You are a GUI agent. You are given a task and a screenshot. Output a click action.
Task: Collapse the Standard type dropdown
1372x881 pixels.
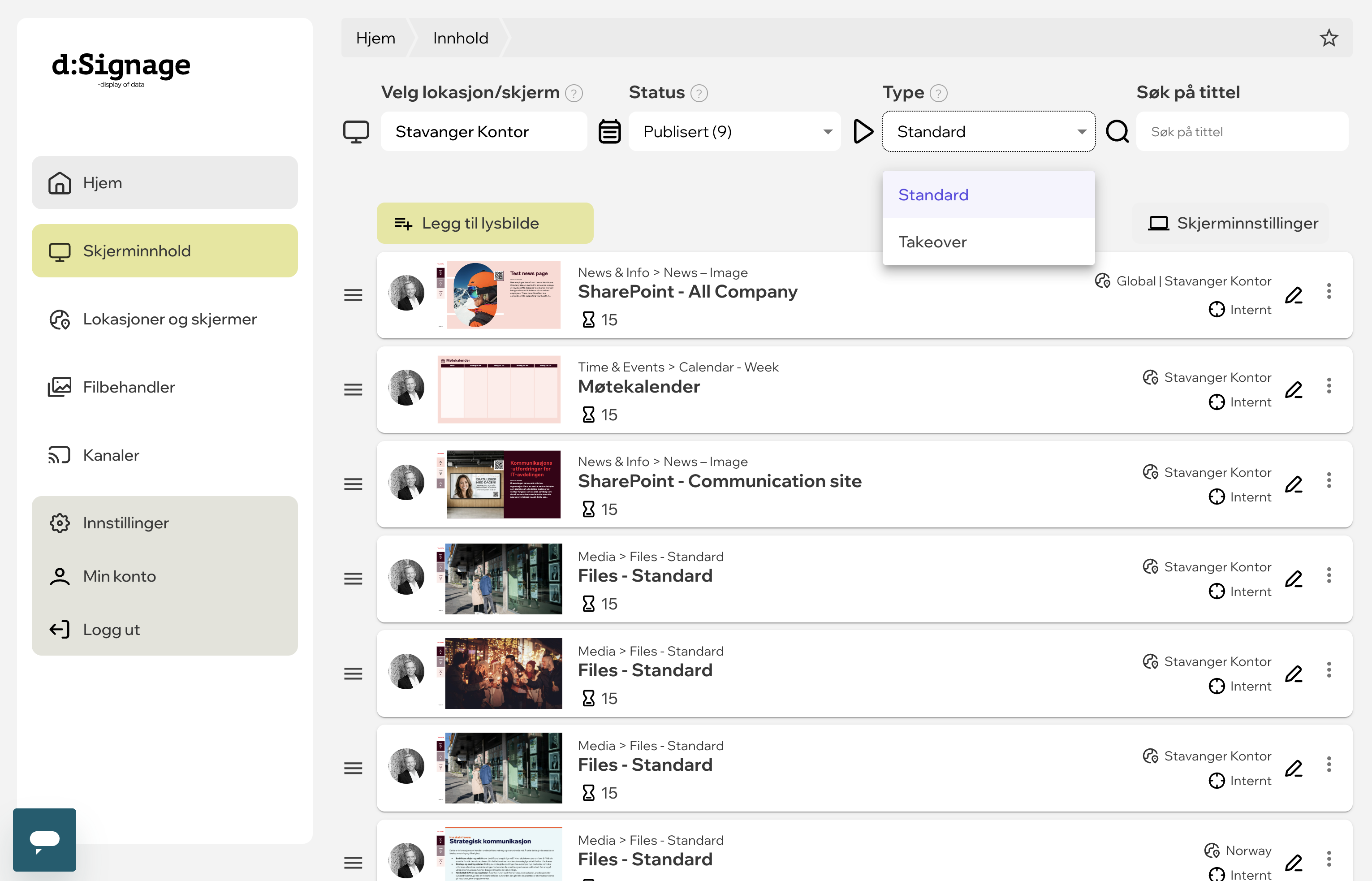[x=988, y=132]
